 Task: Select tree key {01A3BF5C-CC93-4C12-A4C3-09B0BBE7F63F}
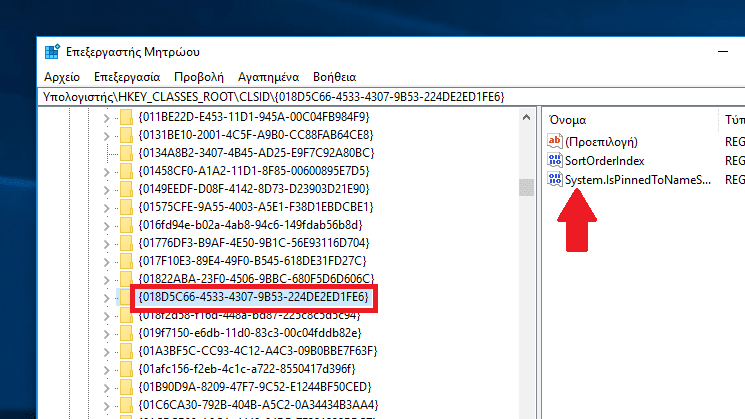pos(258,351)
